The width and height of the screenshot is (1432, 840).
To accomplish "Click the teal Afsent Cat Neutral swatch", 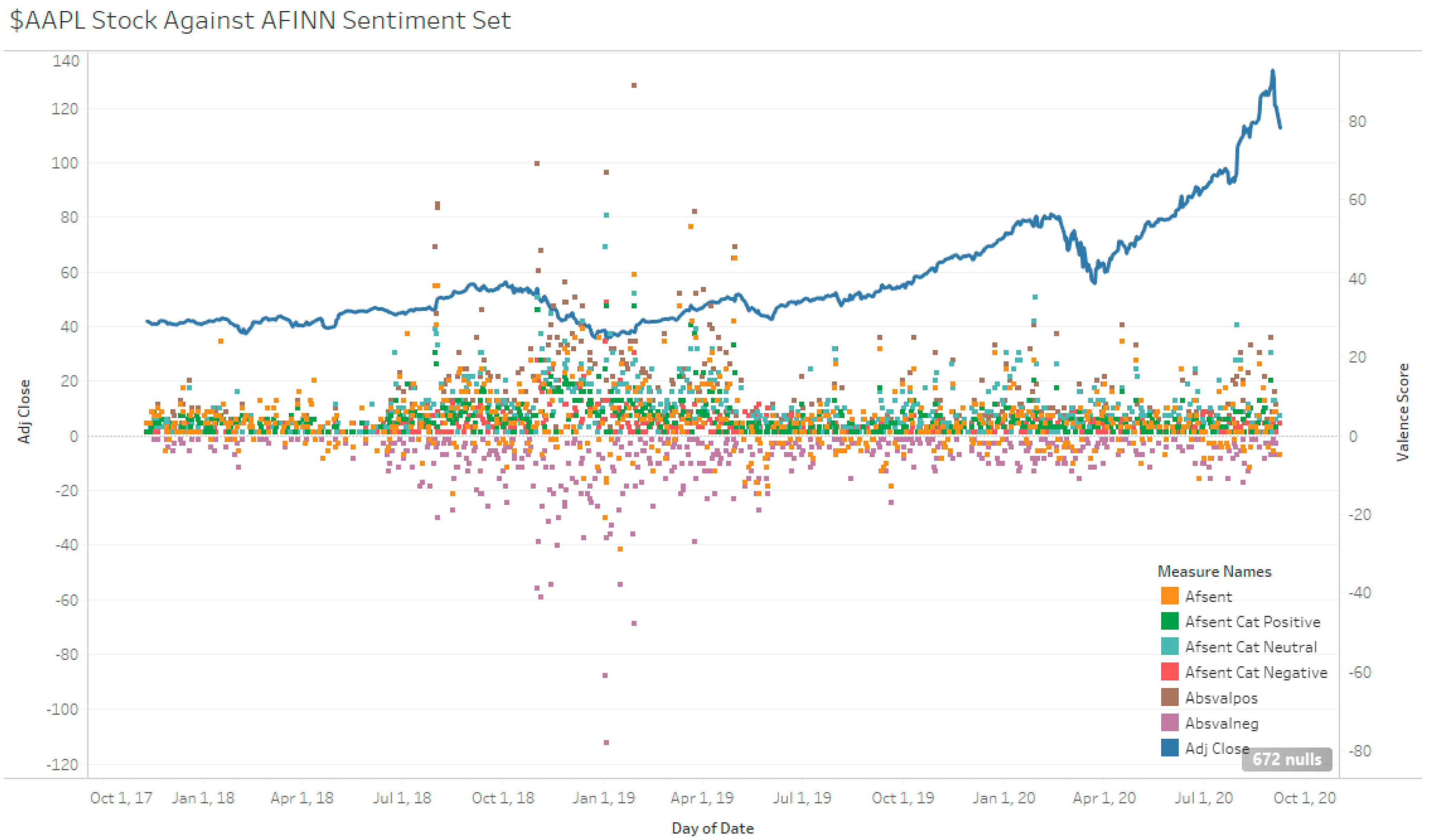I will (1169, 647).
